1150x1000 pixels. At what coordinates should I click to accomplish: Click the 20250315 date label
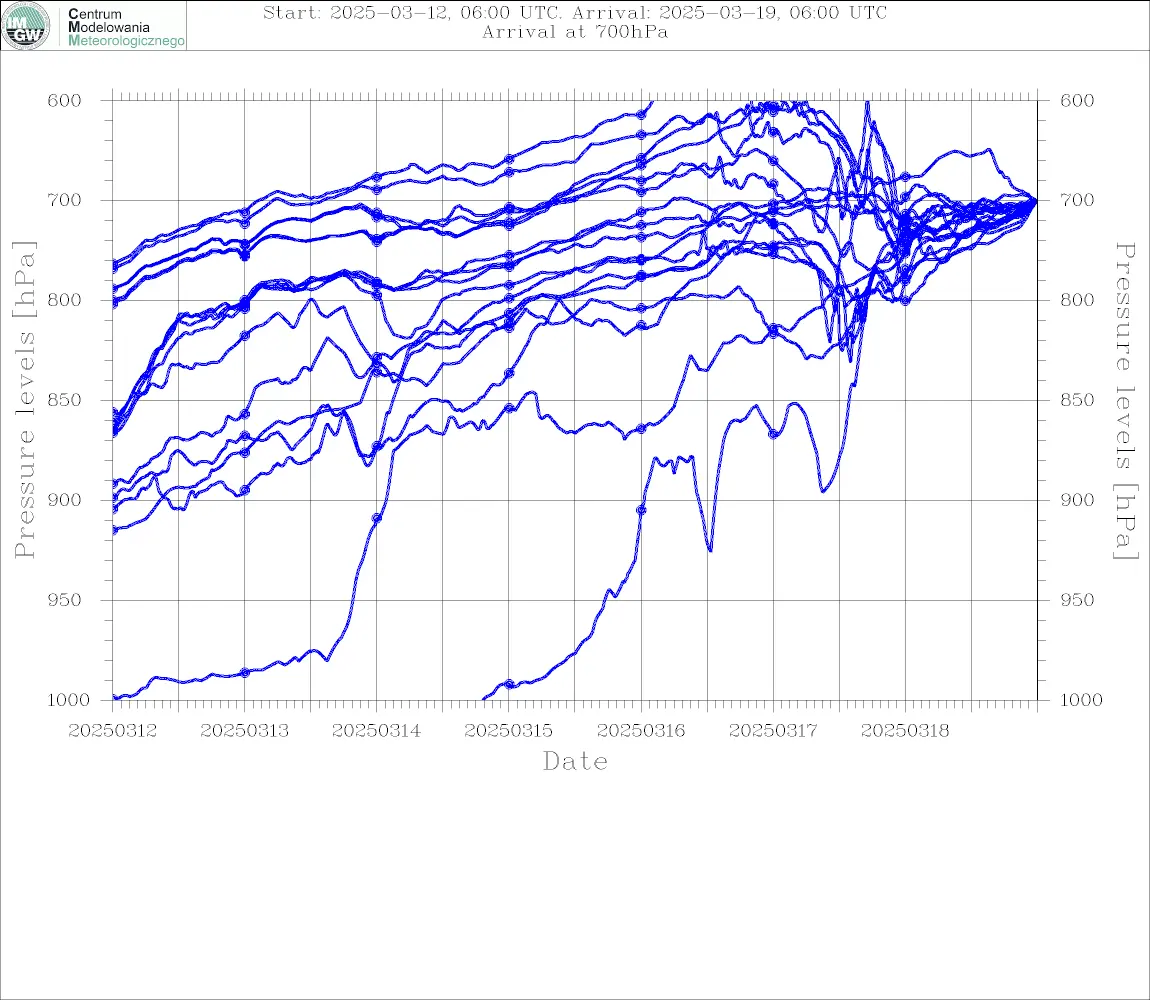[509, 731]
